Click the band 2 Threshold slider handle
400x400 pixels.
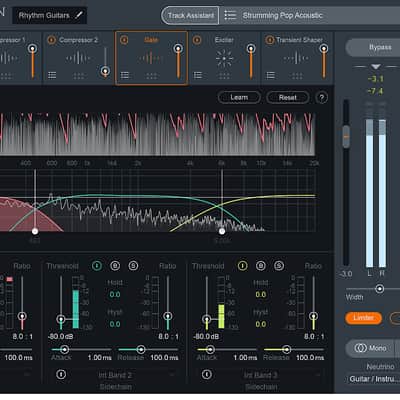click(x=61, y=319)
